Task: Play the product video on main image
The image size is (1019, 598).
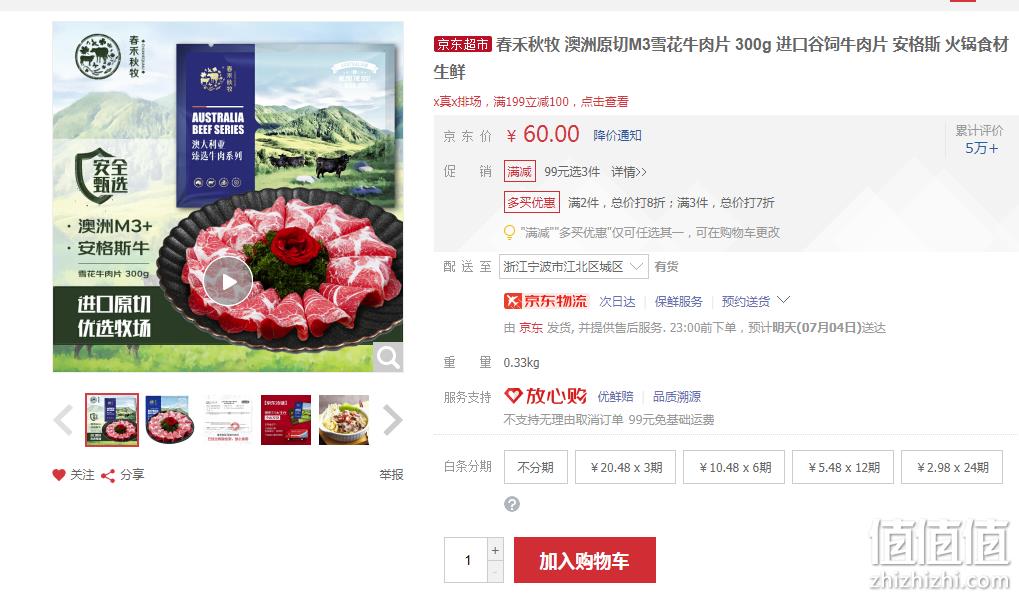Action: (227, 281)
